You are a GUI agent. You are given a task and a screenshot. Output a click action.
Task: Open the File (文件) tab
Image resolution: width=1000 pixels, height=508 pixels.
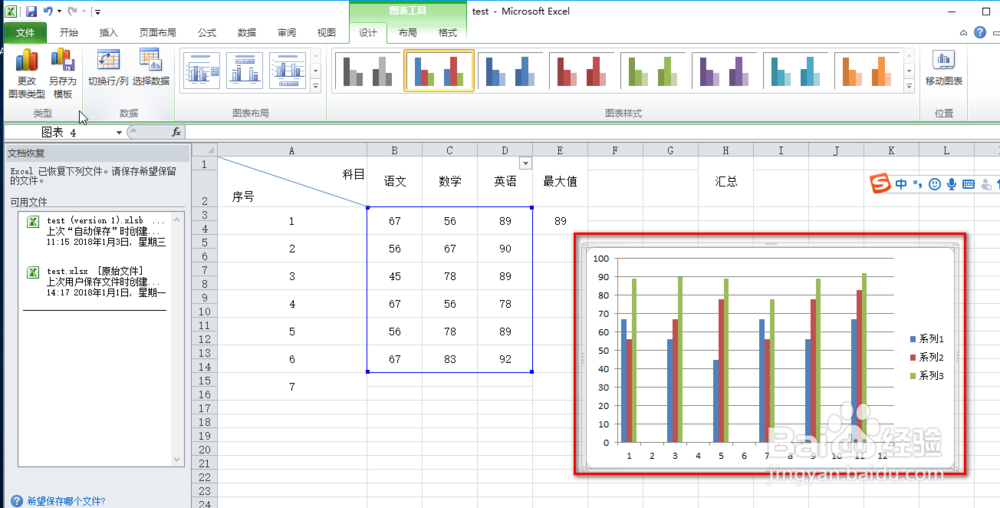(26, 33)
